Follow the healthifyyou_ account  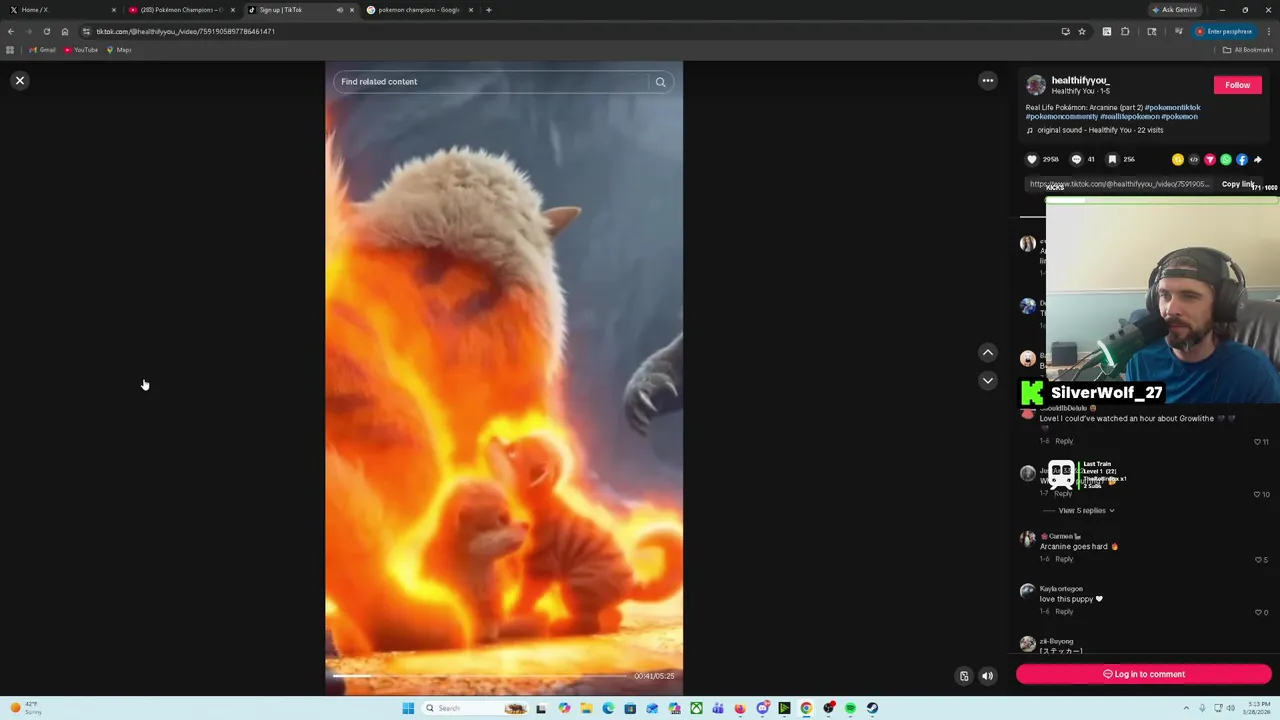pos(1237,85)
